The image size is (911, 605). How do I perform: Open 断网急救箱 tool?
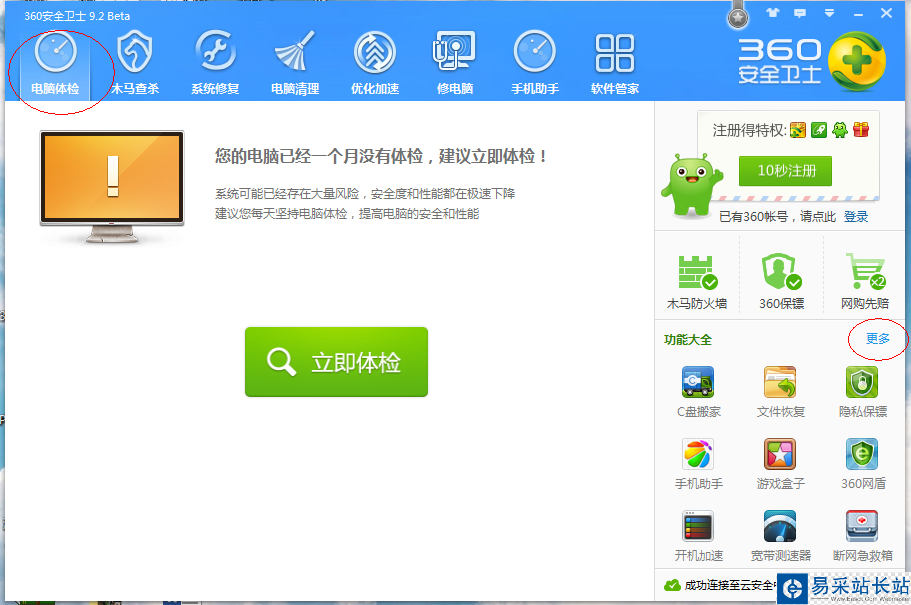point(863,536)
